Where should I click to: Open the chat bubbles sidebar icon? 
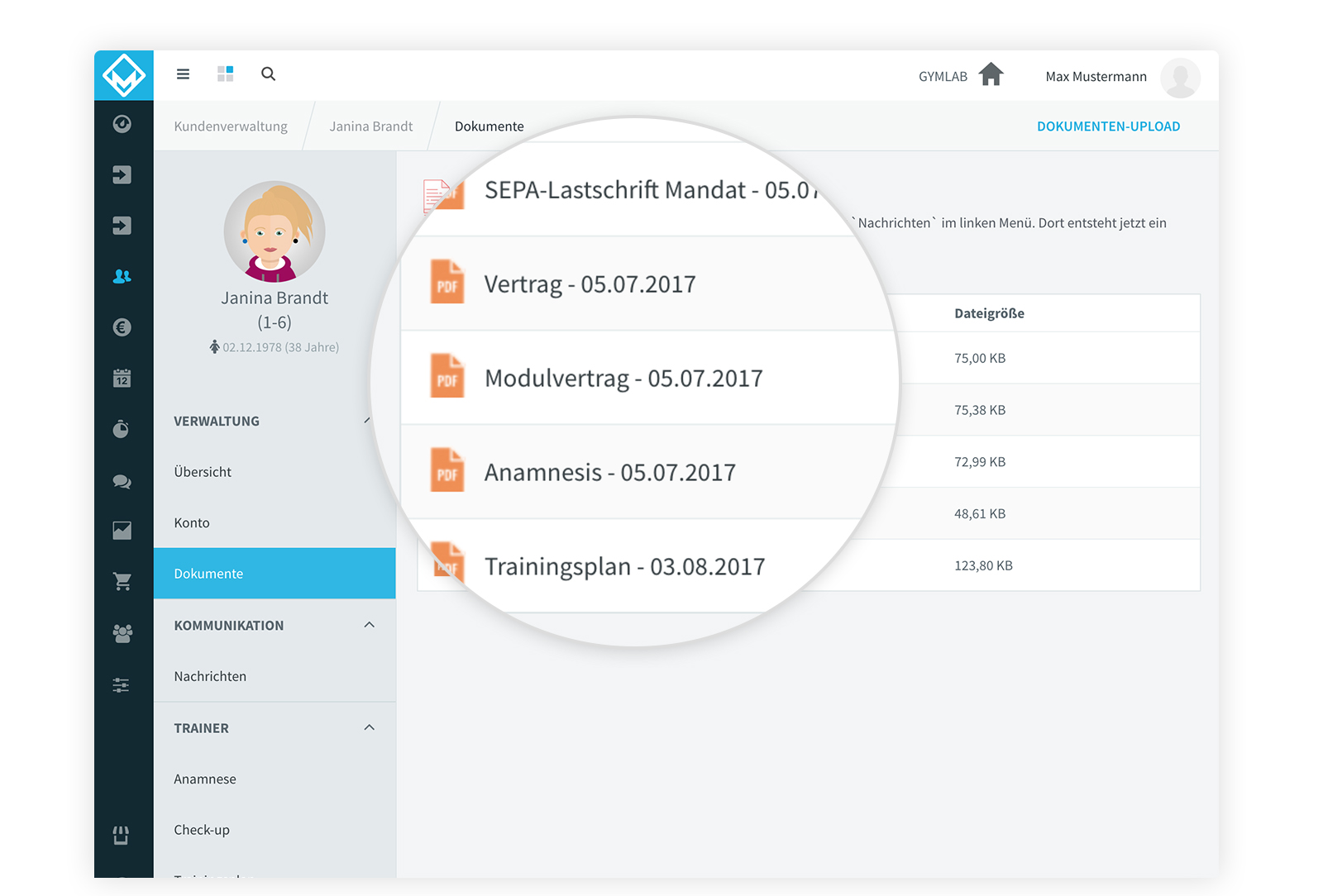122,482
